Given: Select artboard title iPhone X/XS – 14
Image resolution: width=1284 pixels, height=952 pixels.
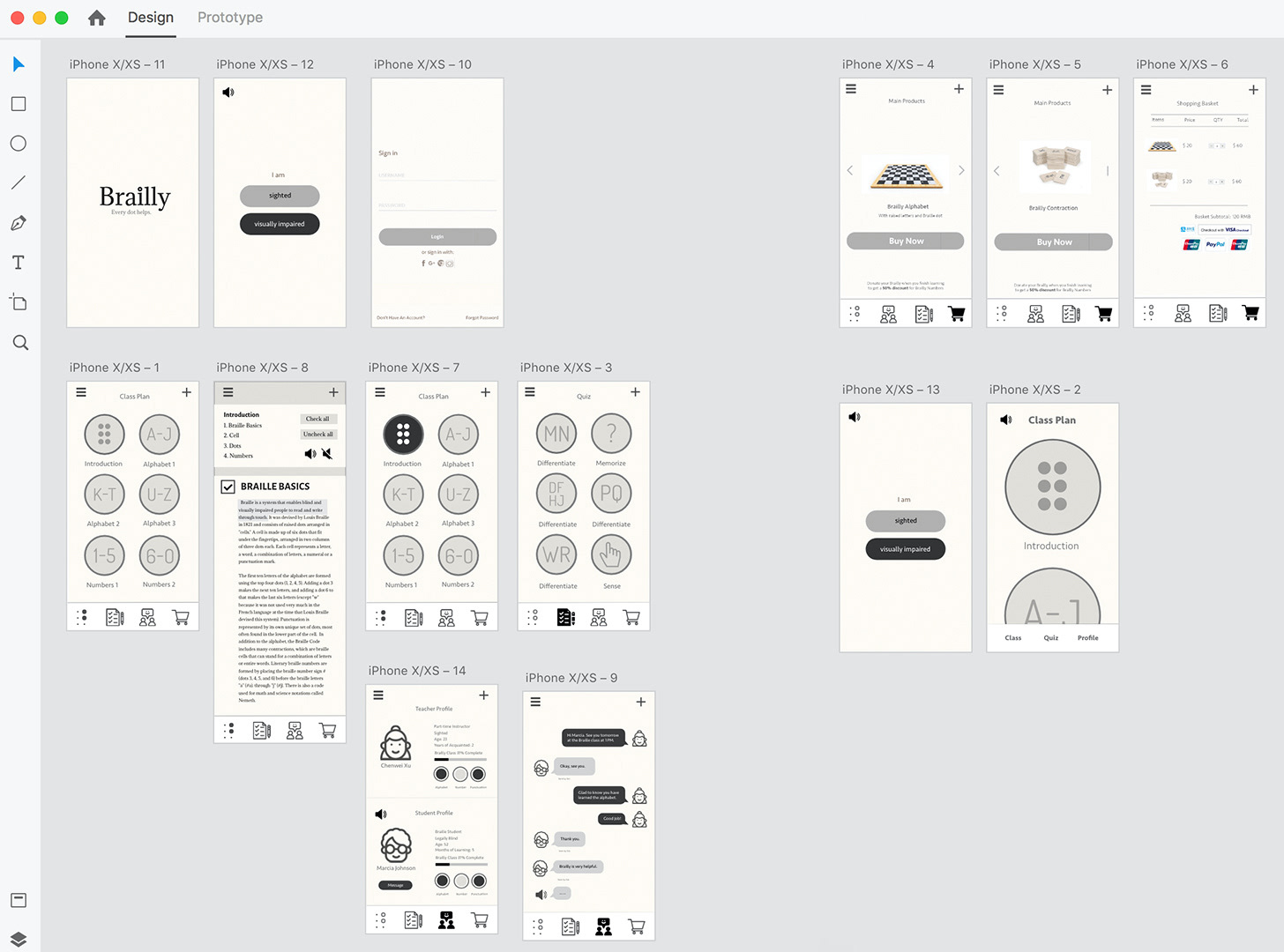Looking at the screenshot, I should (x=417, y=671).
